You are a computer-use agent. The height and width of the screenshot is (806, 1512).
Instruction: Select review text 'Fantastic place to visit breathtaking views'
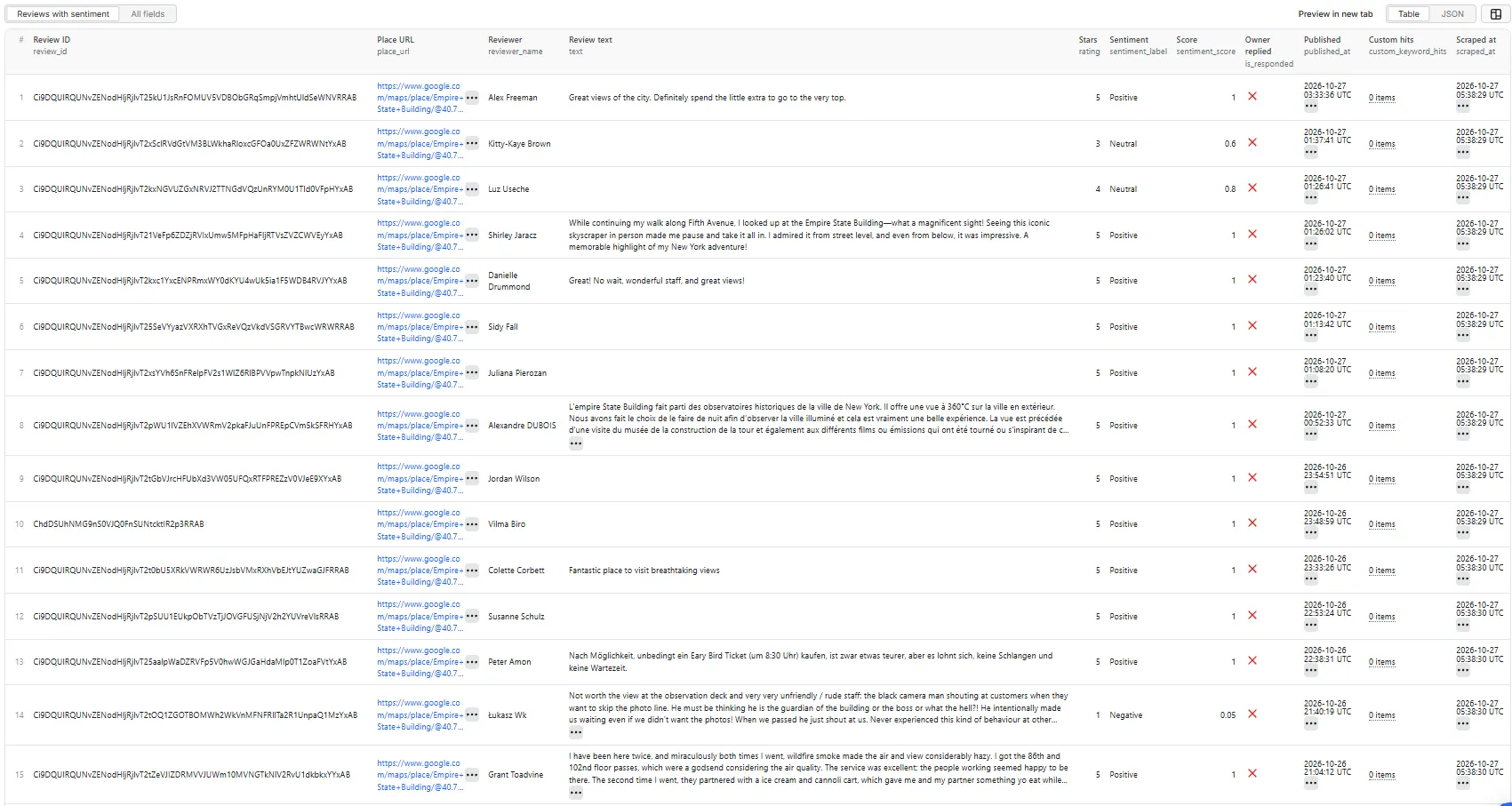click(644, 571)
